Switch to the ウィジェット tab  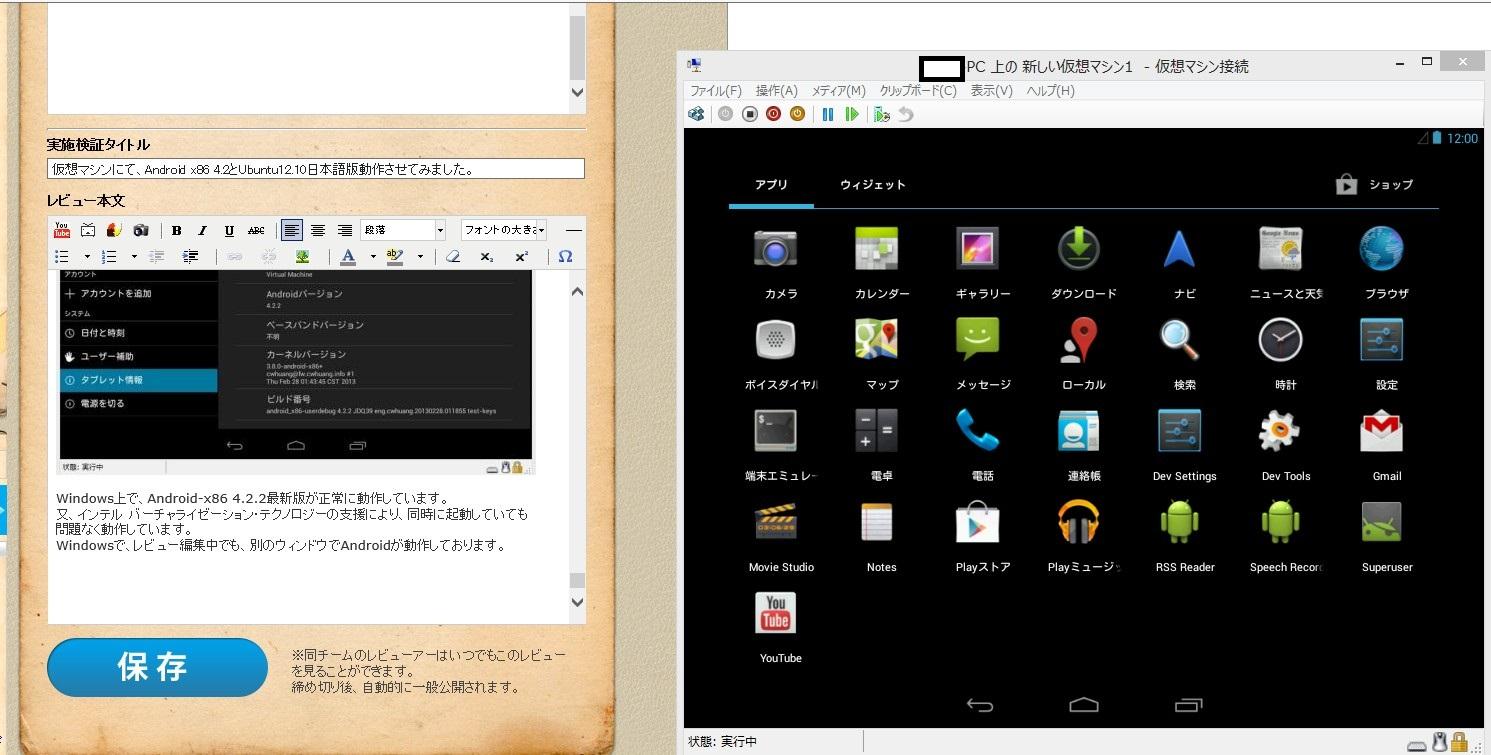pyautogui.click(x=872, y=185)
